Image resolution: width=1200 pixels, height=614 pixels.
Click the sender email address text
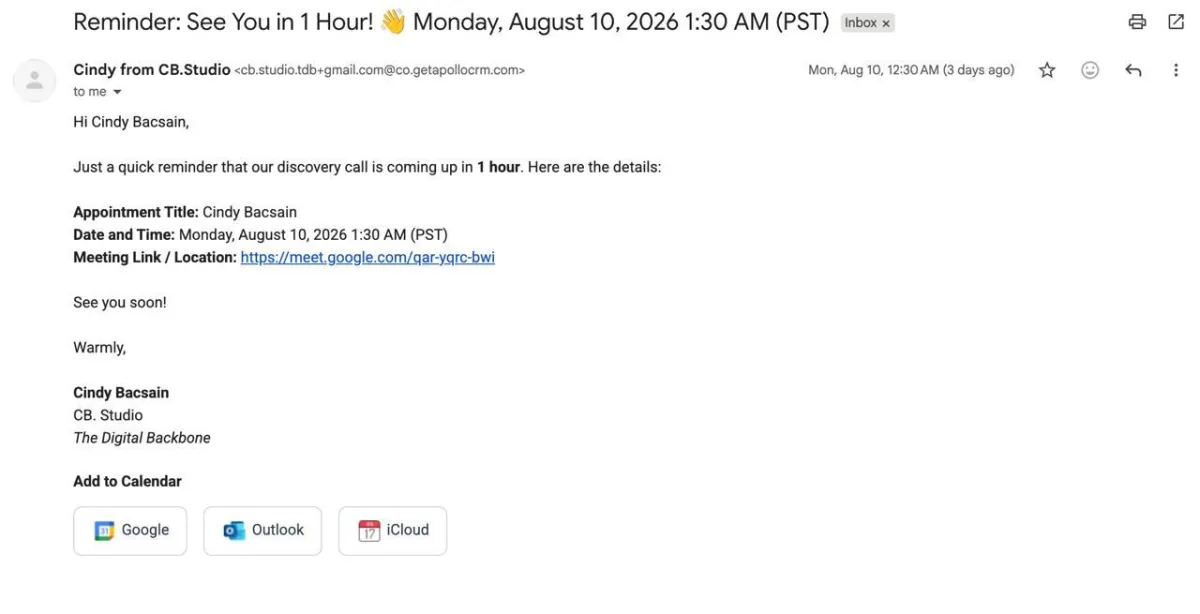380,71
